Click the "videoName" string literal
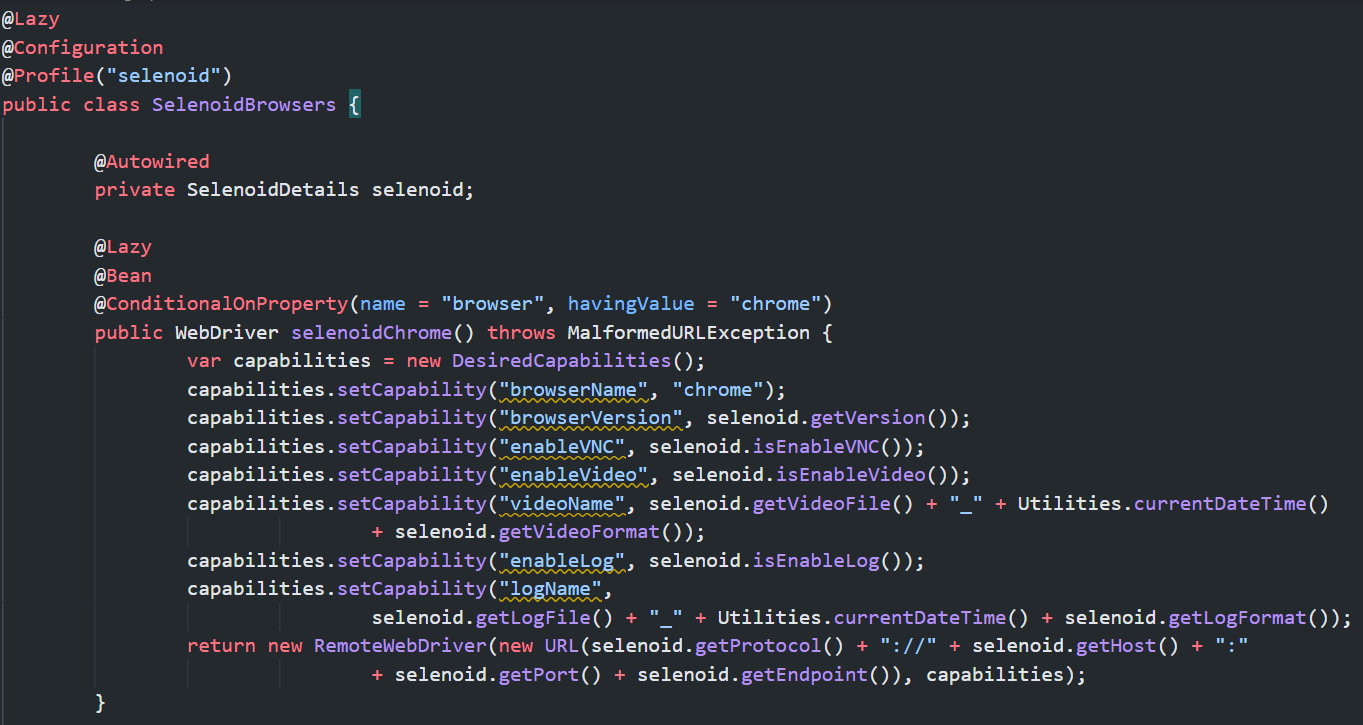The height and width of the screenshot is (725, 1363). click(x=562, y=503)
